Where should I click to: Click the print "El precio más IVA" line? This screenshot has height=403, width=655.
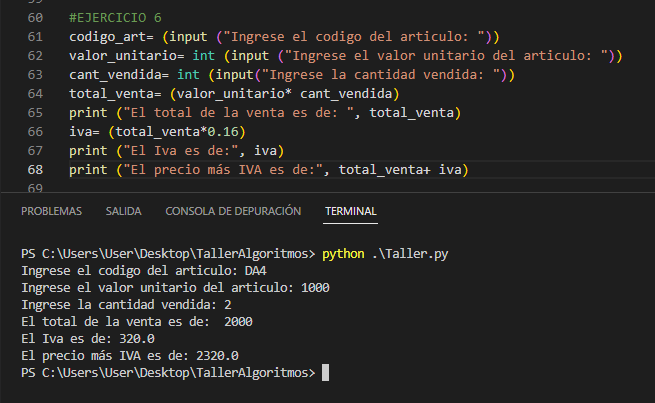point(269,170)
